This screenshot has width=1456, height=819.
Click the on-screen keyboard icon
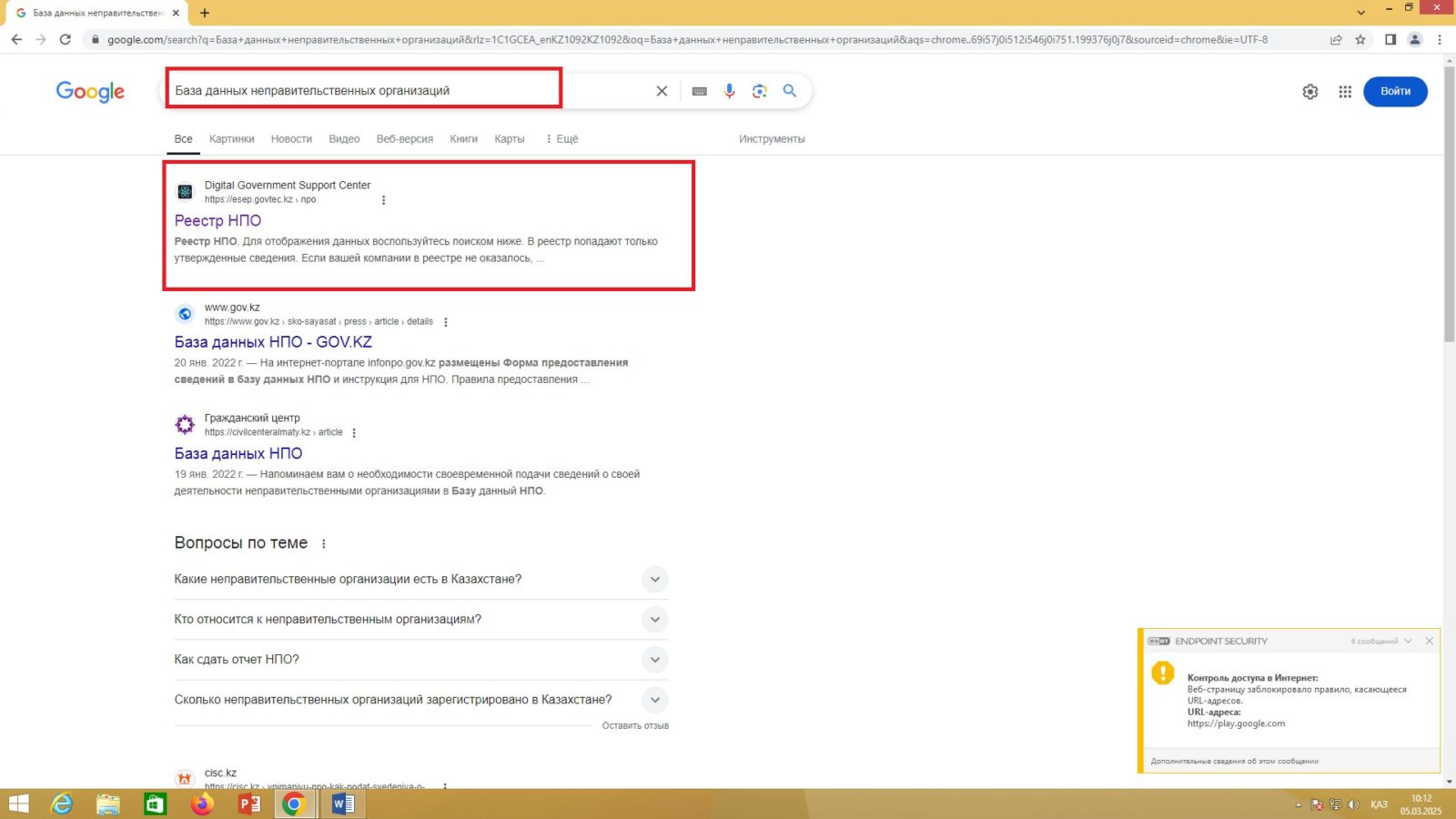pos(699,91)
